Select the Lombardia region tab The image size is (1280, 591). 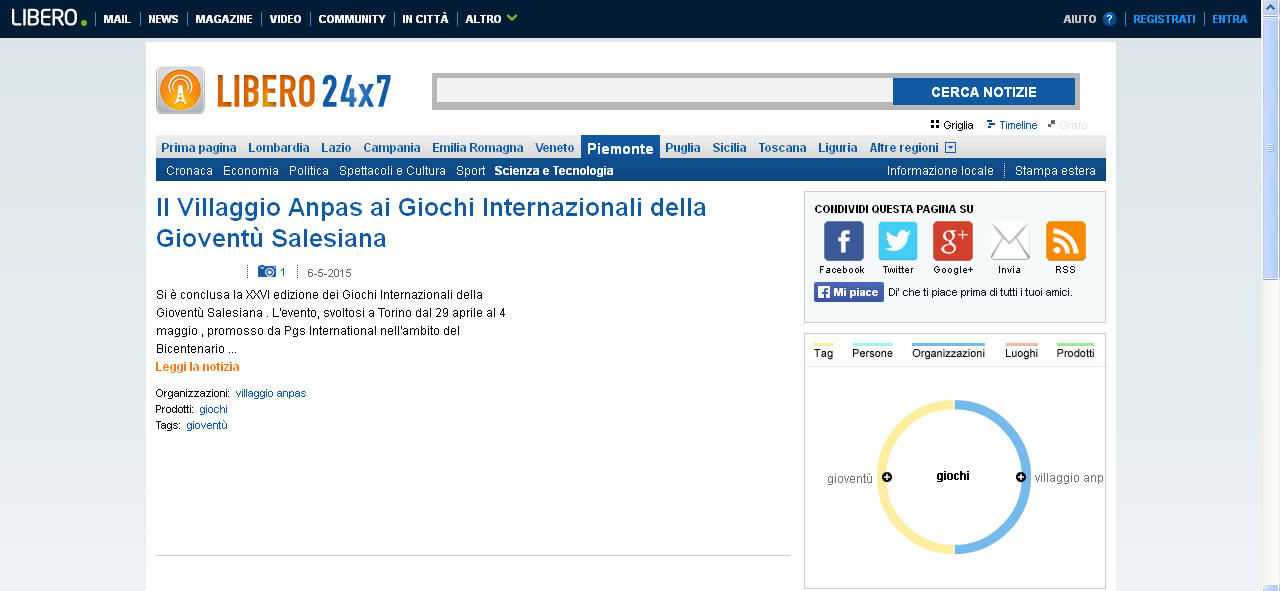coord(279,148)
